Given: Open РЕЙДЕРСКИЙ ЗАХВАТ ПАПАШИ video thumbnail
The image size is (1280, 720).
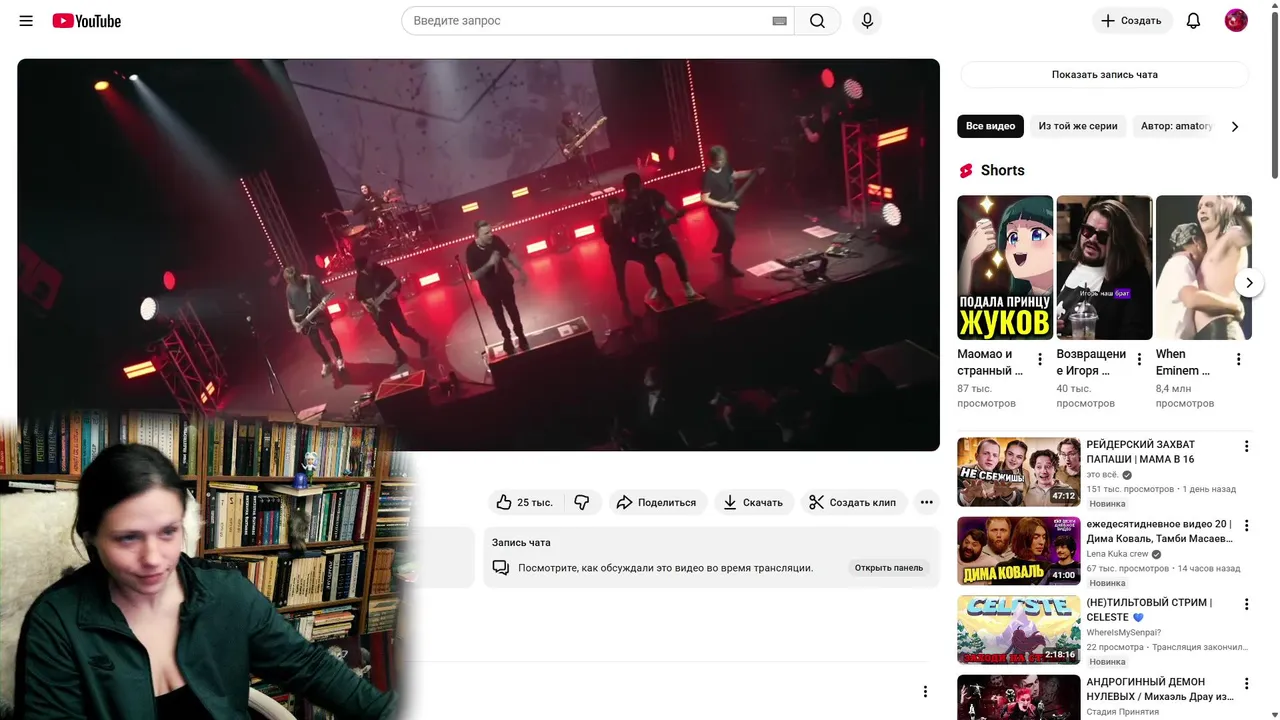Looking at the screenshot, I should pos(1019,472).
